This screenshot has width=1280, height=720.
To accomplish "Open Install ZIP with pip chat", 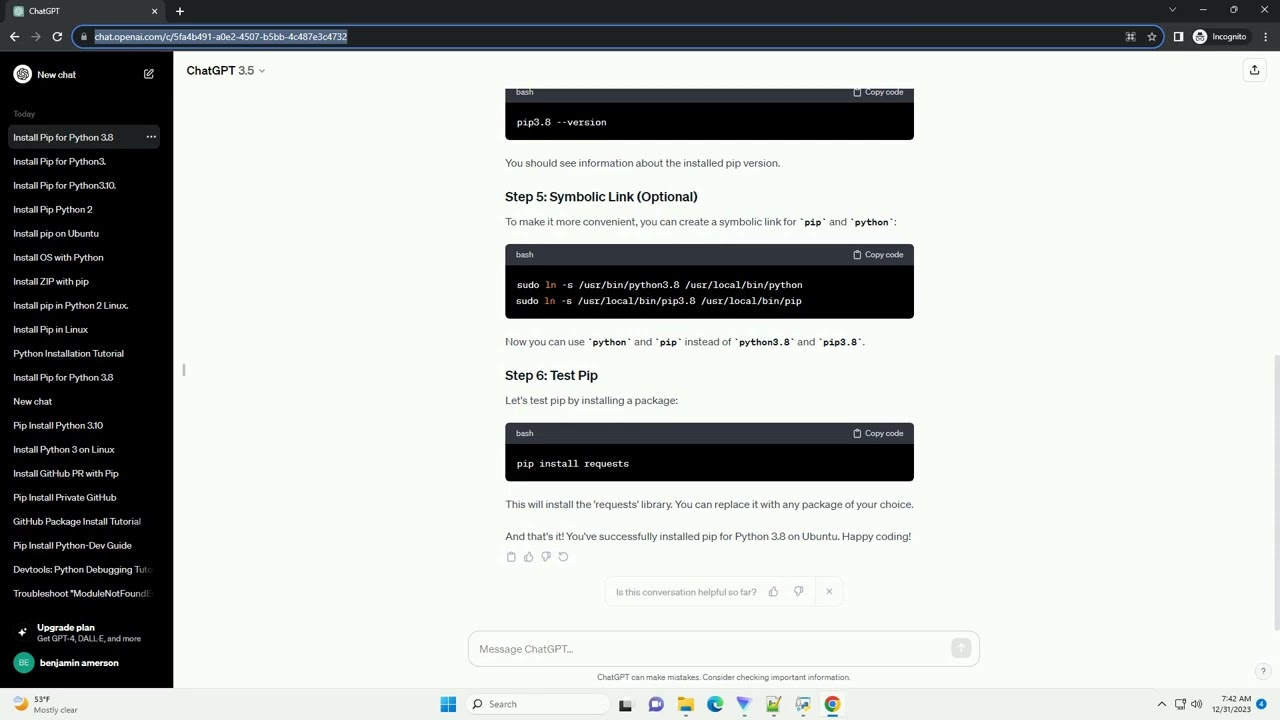I will (x=86, y=281).
